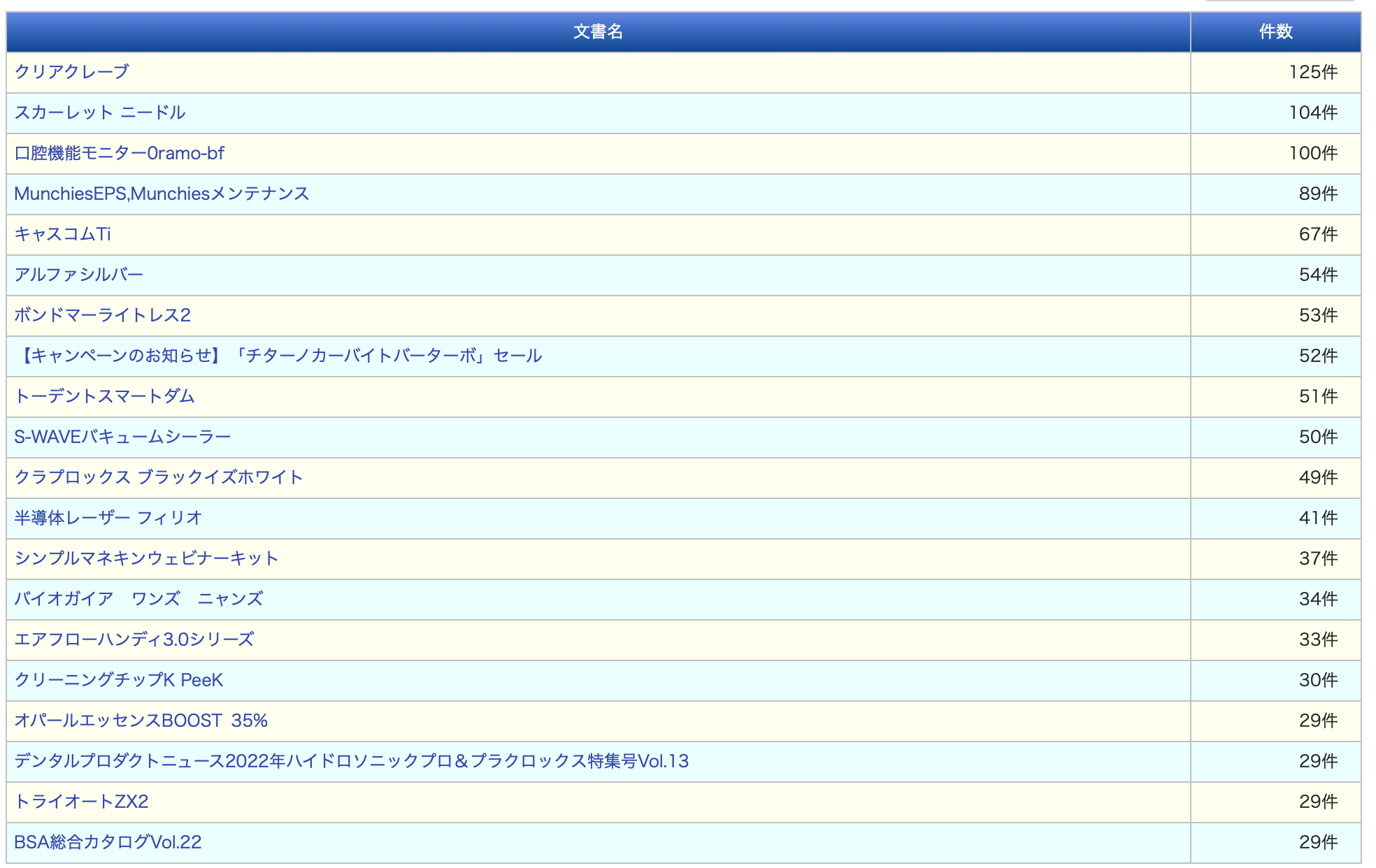
Task: Open デンタルプロダクトニュース2022年 Vol.13 link
Action: click(352, 761)
